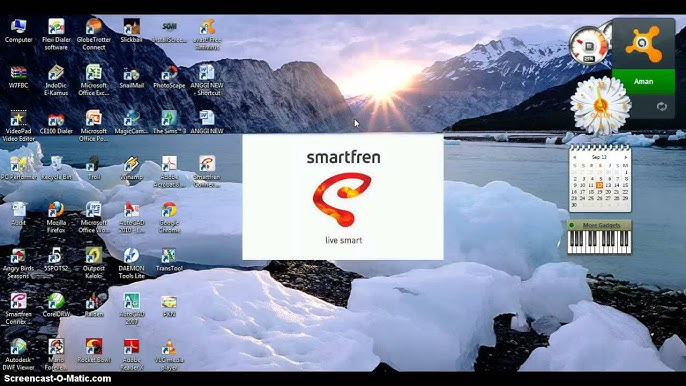Select highlighted date 12 in calendar
Viewport: 686px width, 386px height.
[599, 185]
